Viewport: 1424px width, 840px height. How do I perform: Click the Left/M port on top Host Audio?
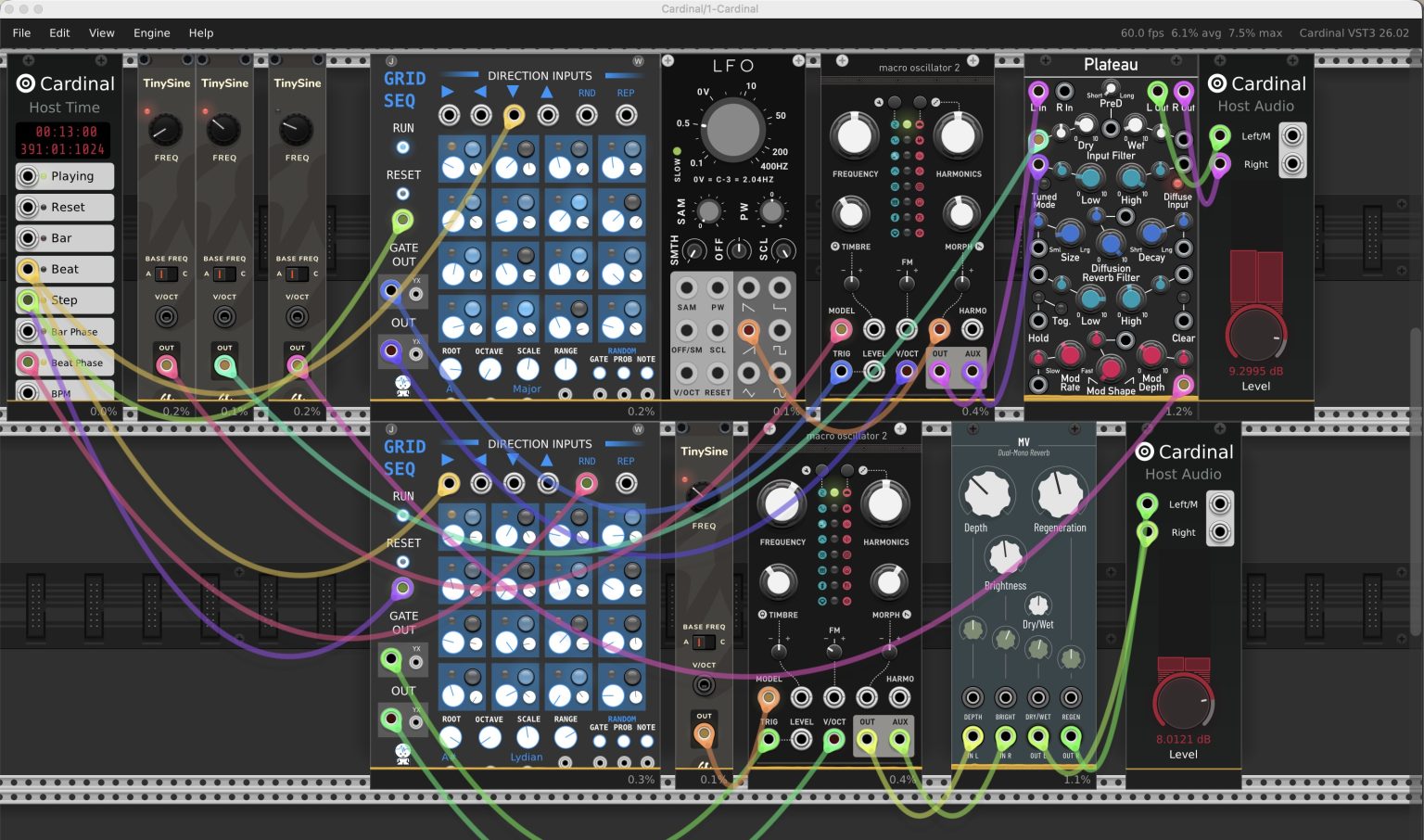(x=1221, y=136)
